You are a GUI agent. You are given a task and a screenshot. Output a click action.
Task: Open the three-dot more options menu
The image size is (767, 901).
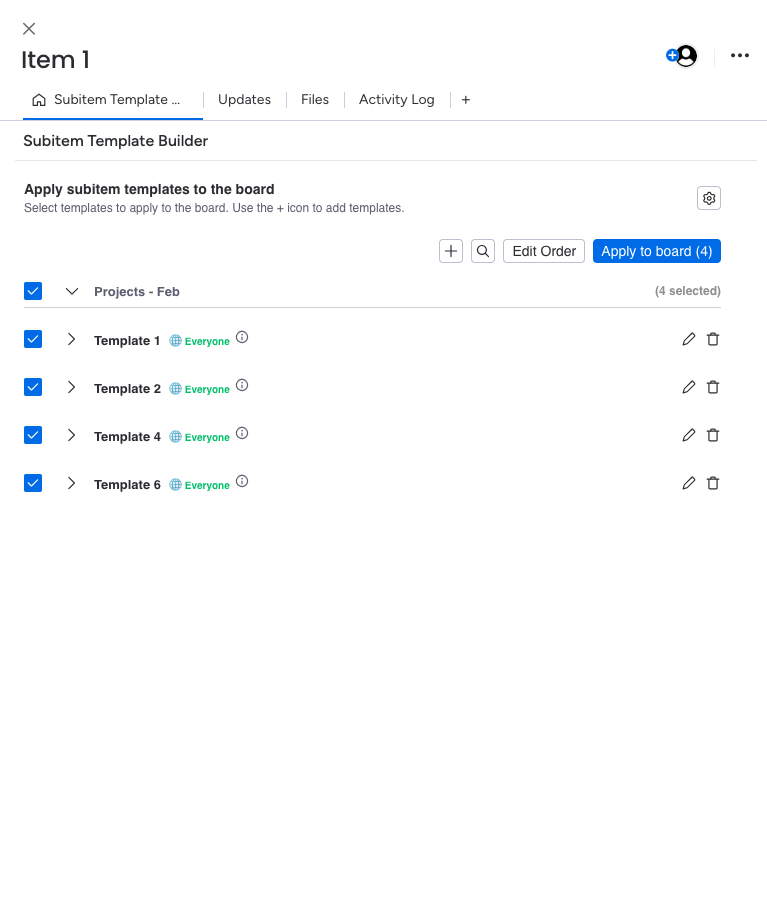(x=740, y=56)
